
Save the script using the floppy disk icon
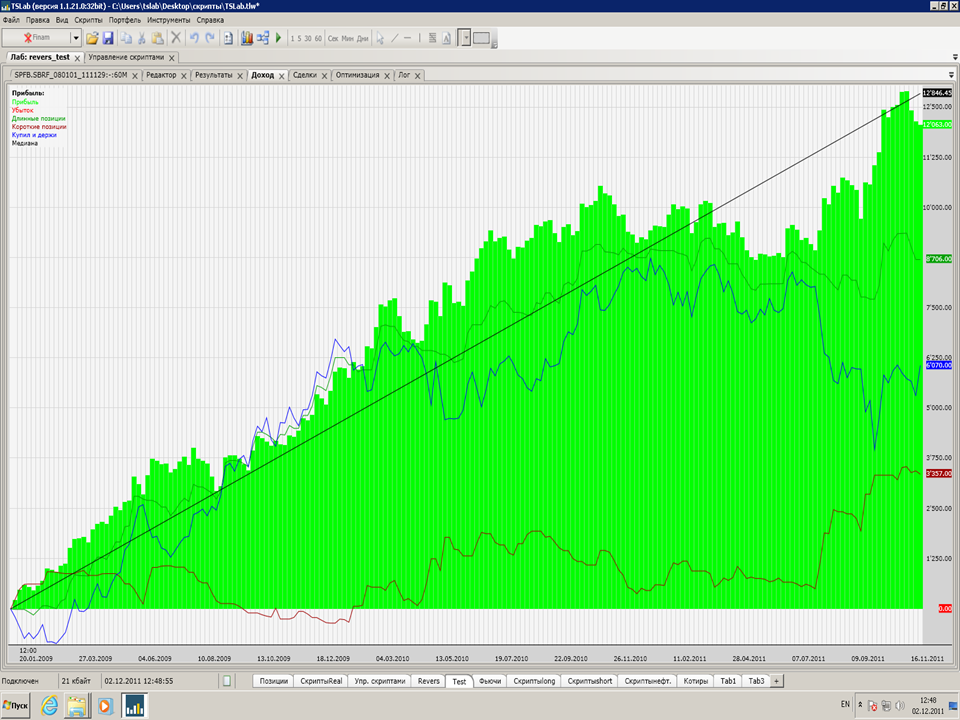click(x=108, y=38)
